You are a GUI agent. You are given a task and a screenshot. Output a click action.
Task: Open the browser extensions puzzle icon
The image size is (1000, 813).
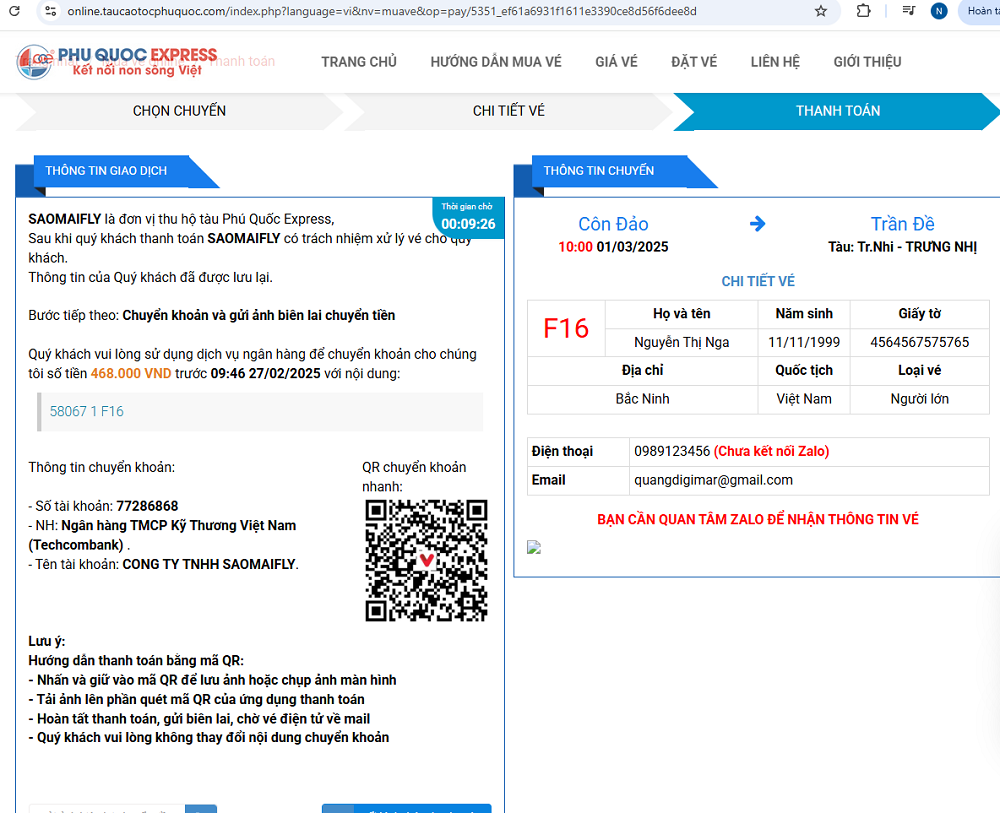pos(864,11)
